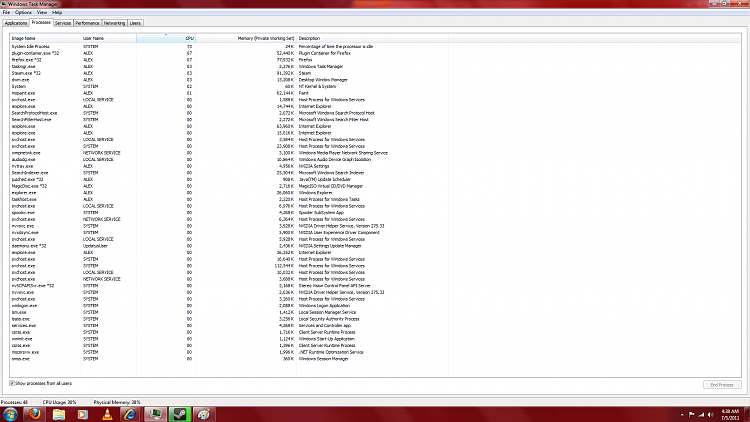Click the Stereo Vision Control Panel API Server description
Image resolution: width=750 pixels, height=422 pixels.
(334, 286)
